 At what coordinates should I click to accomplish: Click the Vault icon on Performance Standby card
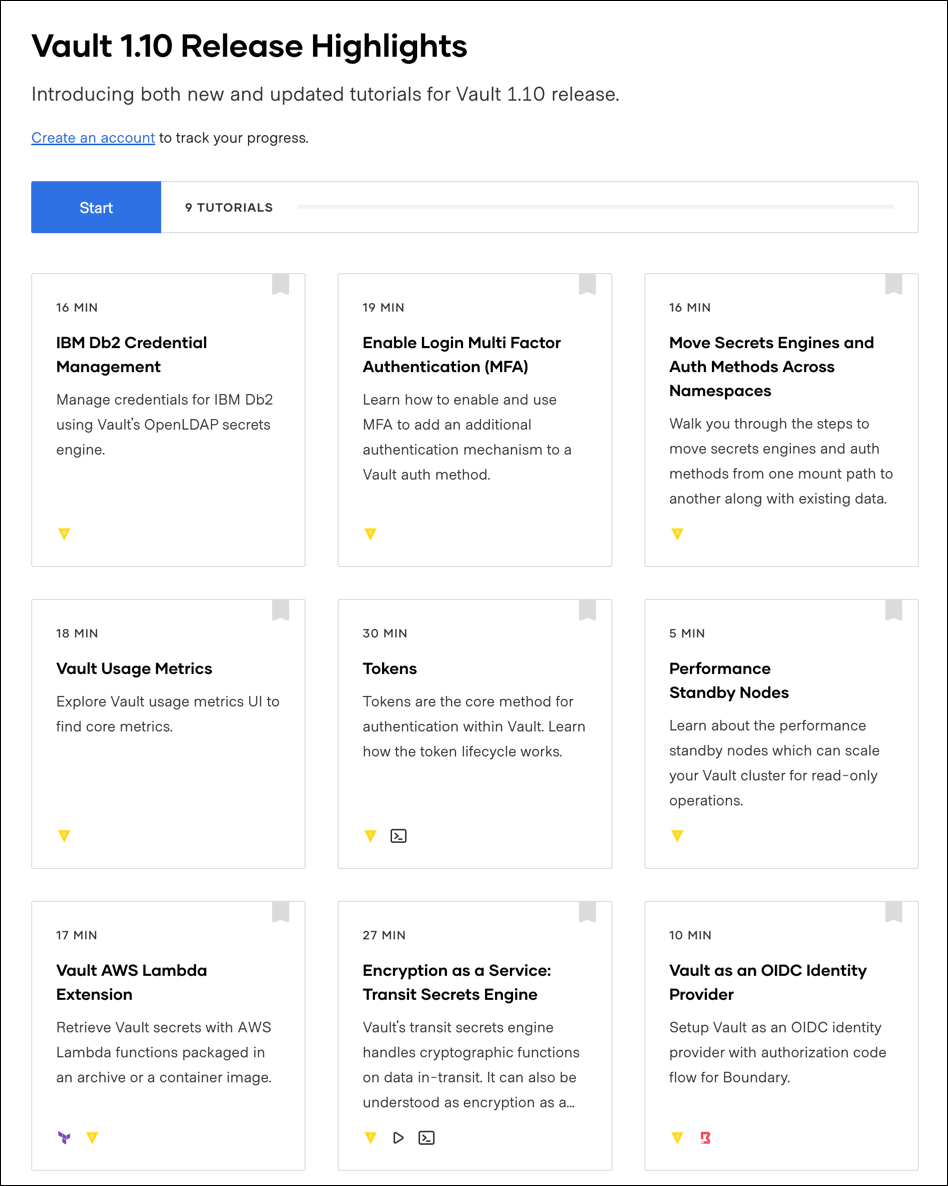pyautogui.click(x=677, y=836)
